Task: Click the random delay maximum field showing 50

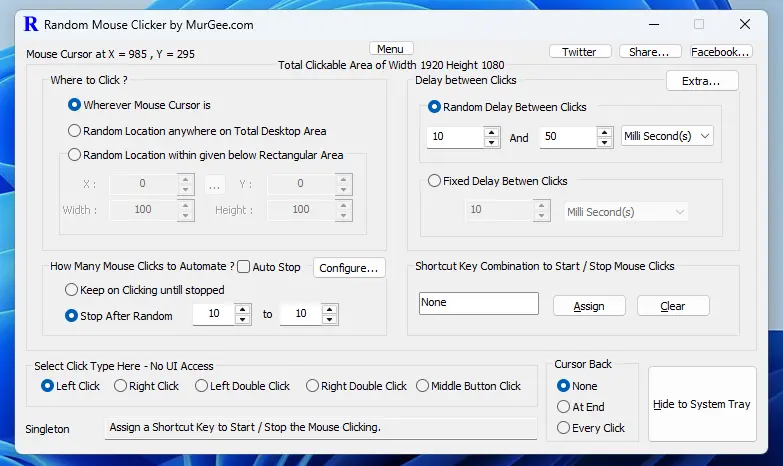Action: coord(568,136)
